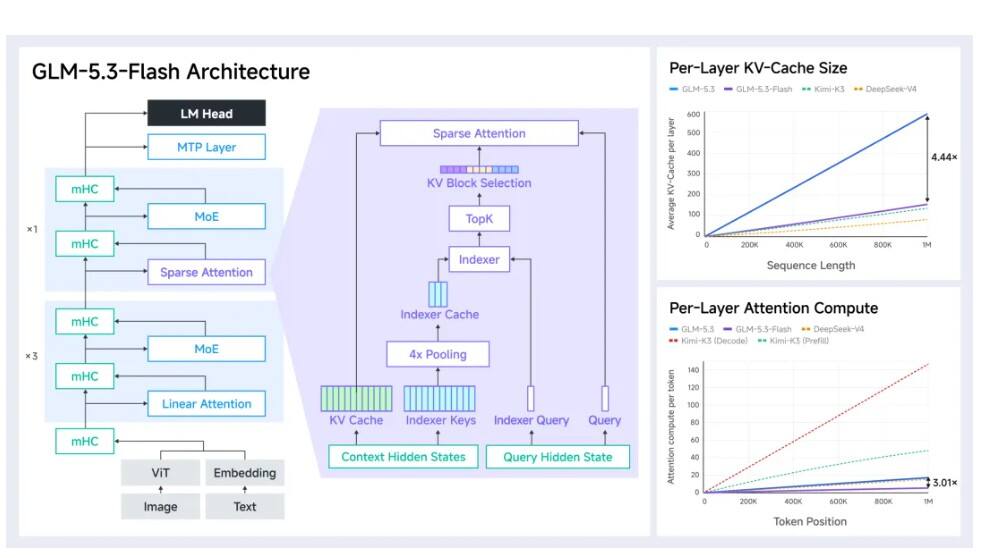Screen dimensions: 986x558
Task: Select the MTP Layer box
Action: [206, 147]
